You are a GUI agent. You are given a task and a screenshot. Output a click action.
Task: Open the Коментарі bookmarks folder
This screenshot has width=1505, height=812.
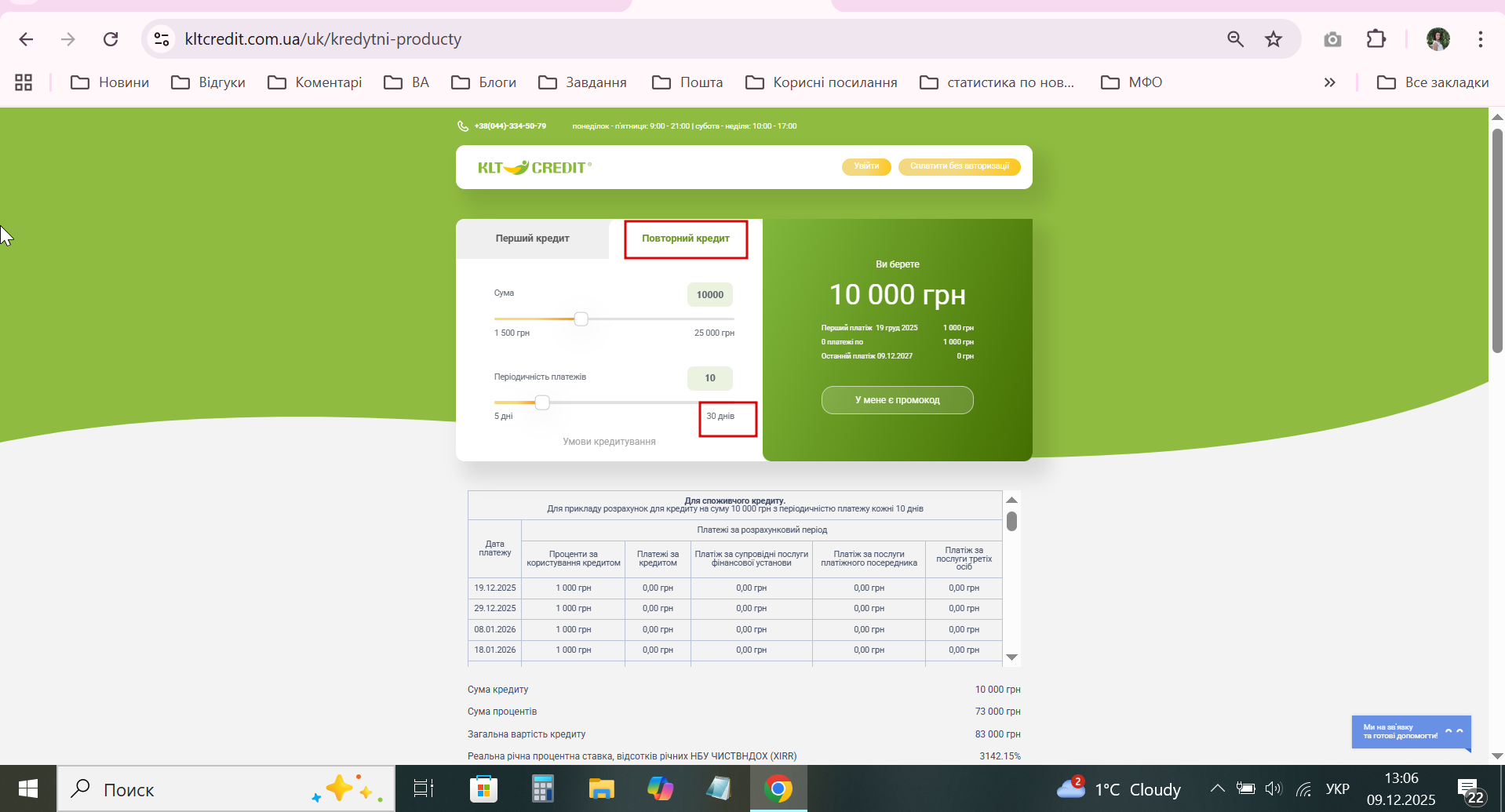click(x=315, y=82)
